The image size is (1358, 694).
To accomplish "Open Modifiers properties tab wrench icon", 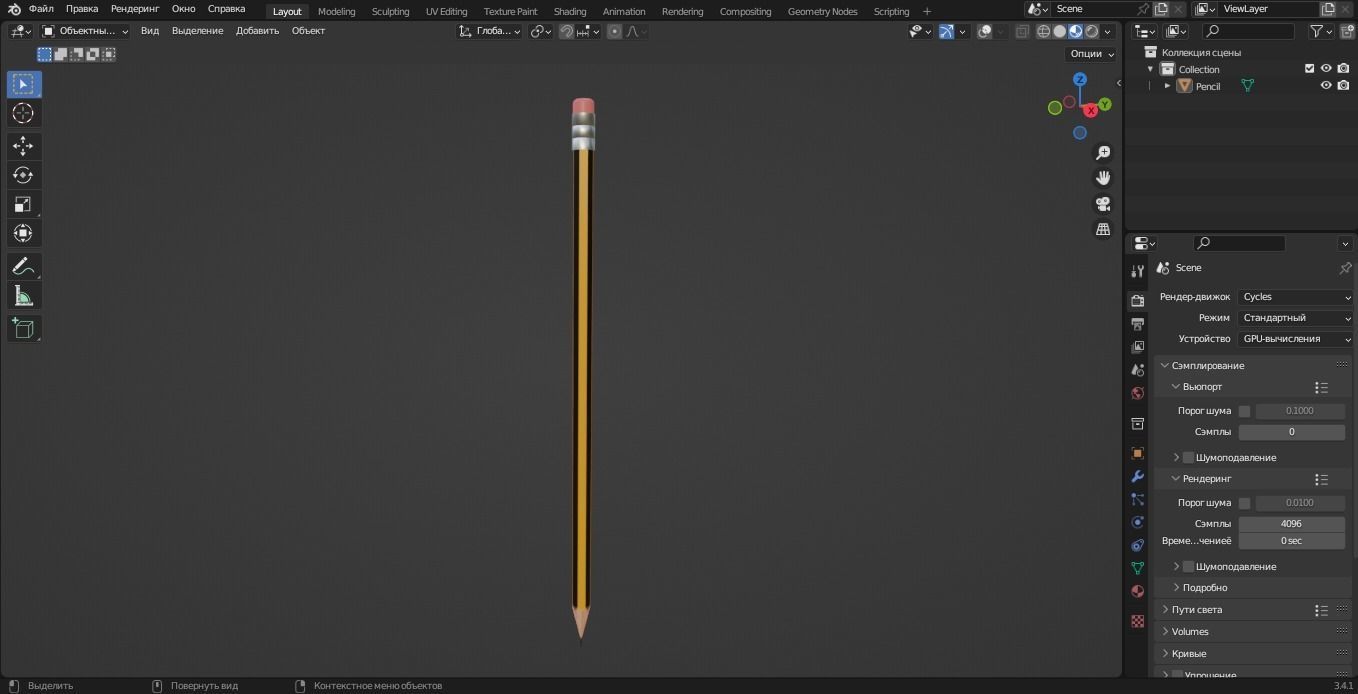I will coord(1137,476).
